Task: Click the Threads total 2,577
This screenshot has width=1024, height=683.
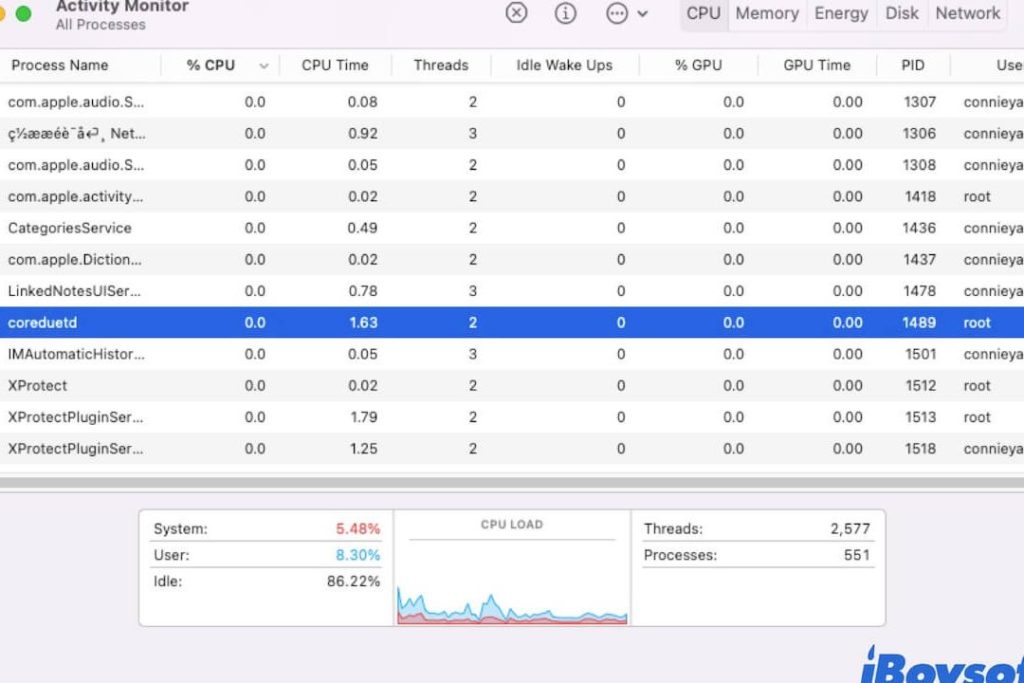Action: pyautogui.click(x=850, y=528)
